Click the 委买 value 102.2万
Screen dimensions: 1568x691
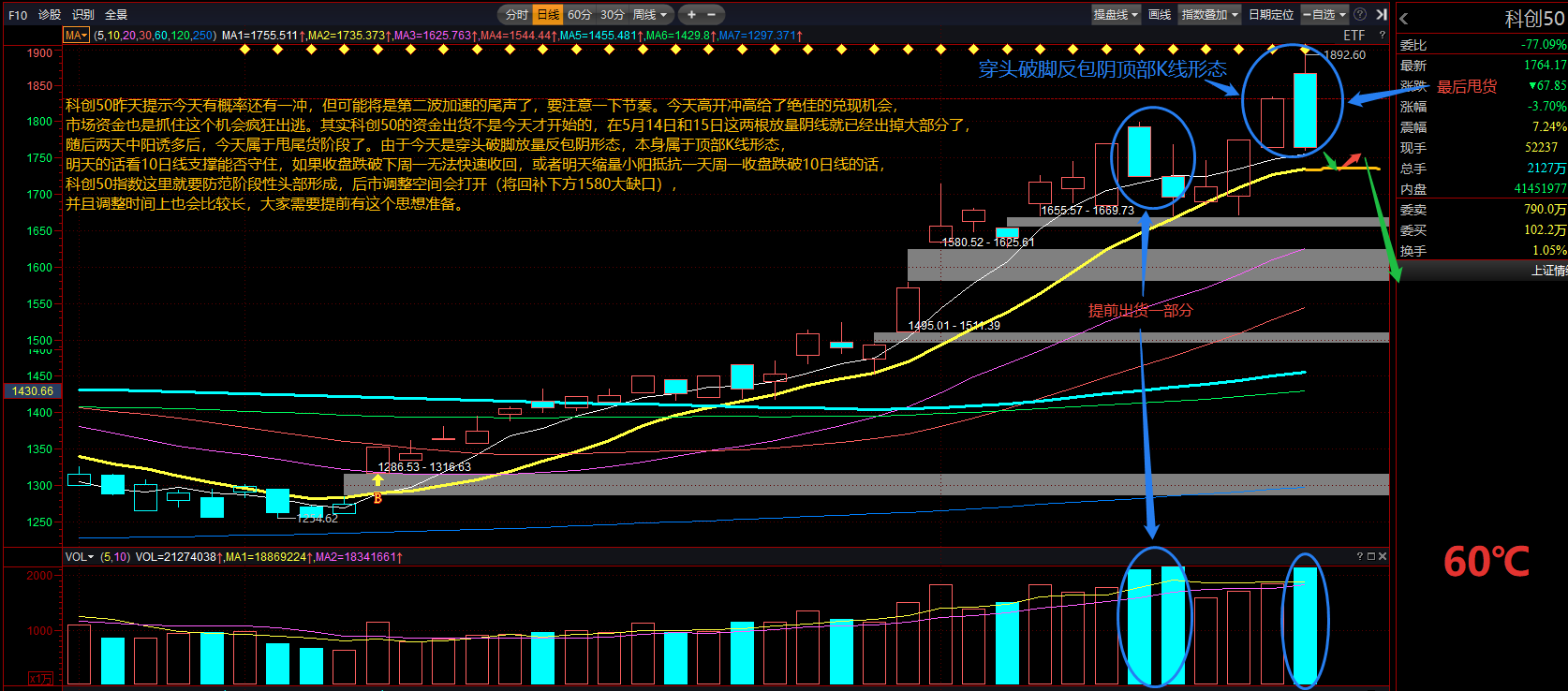pyautogui.click(x=1545, y=230)
